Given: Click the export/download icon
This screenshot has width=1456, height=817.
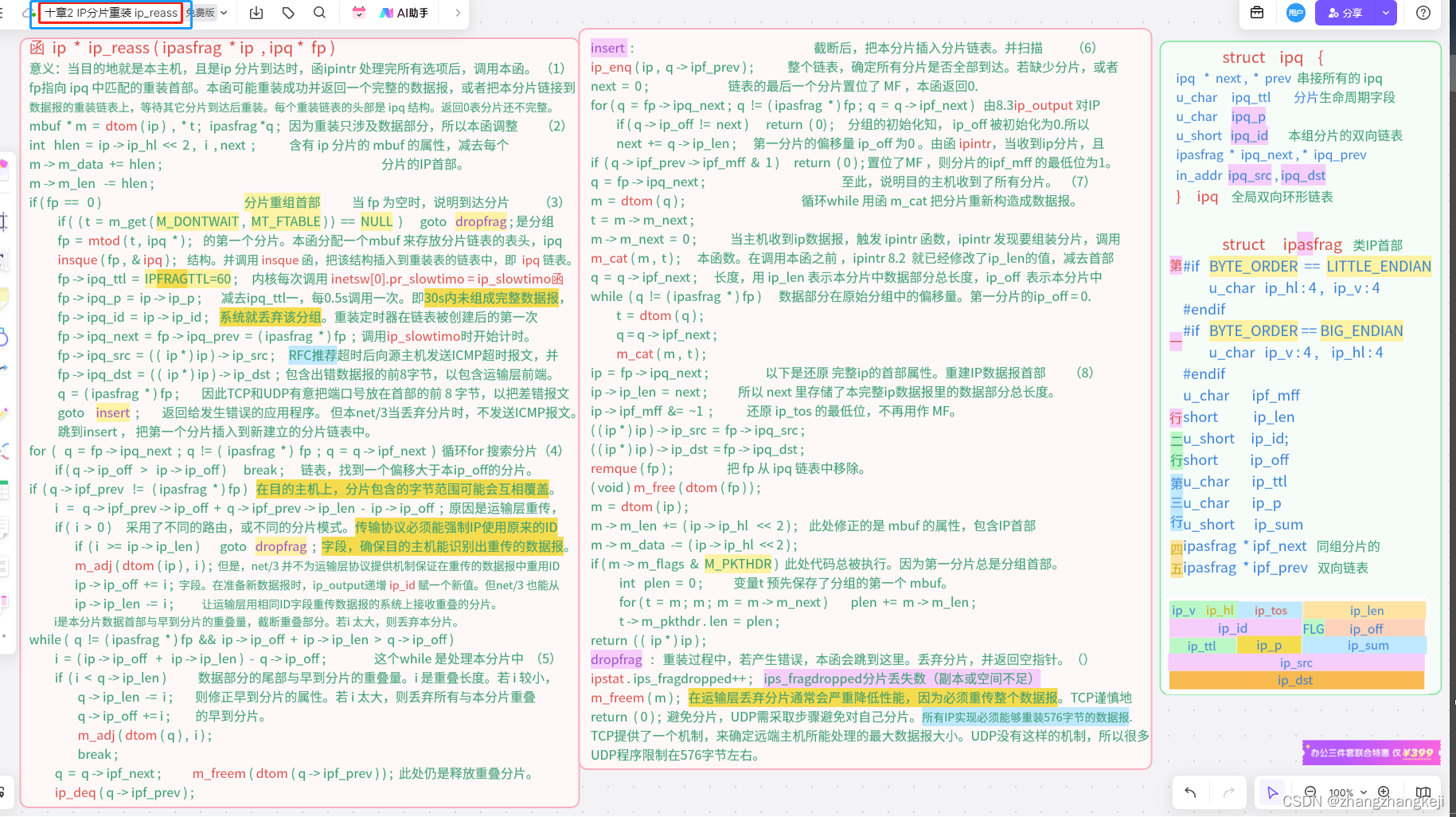Looking at the screenshot, I should pos(256,13).
